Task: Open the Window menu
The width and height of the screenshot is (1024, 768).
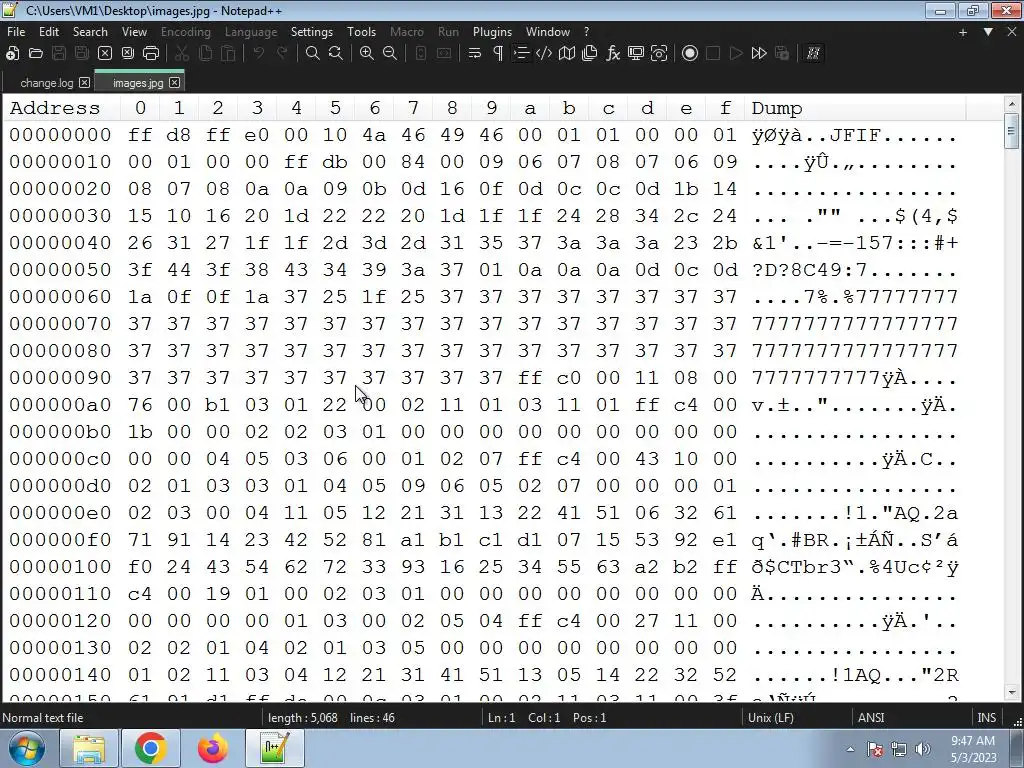Action: 548,31
